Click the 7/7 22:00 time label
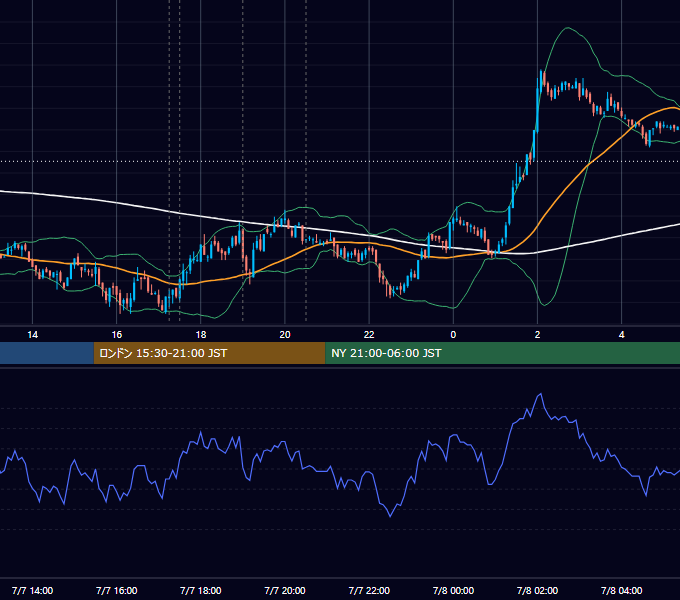Image resolution: width=680 pixels, height=600 pixels. point(369,591)
